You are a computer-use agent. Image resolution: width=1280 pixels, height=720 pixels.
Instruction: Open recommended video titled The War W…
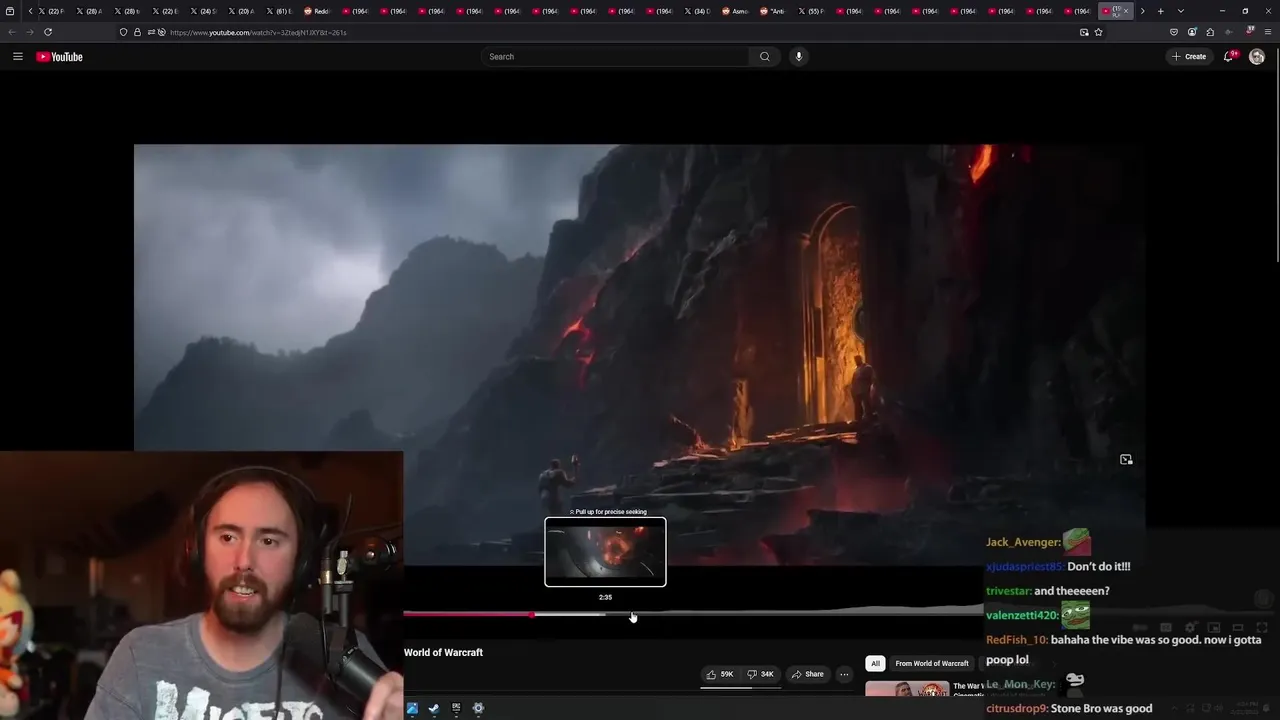pyautogui.click(x=968, y=687)
